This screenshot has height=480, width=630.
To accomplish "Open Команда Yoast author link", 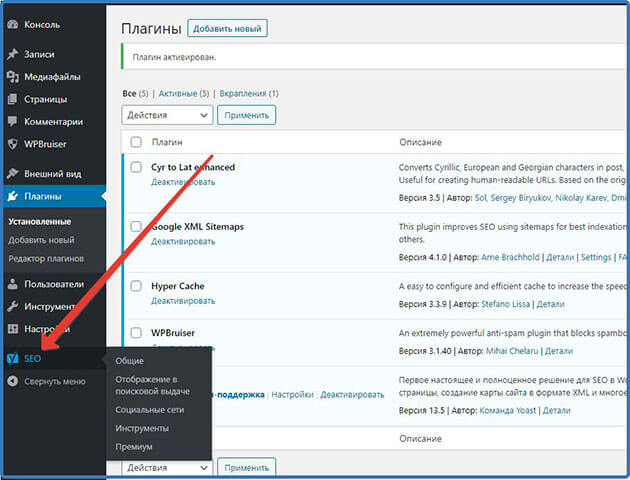I will (507, 410).
